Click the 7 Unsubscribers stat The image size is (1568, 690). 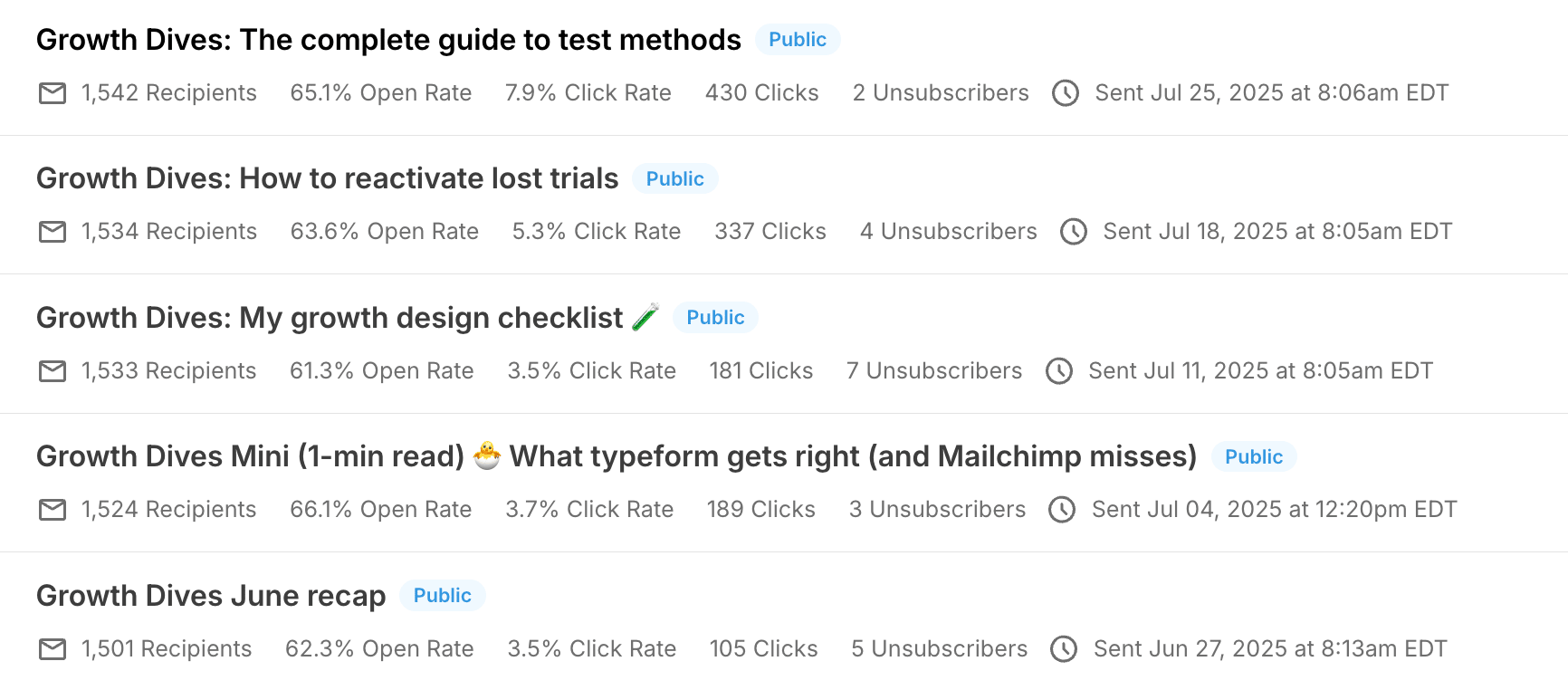934,371
